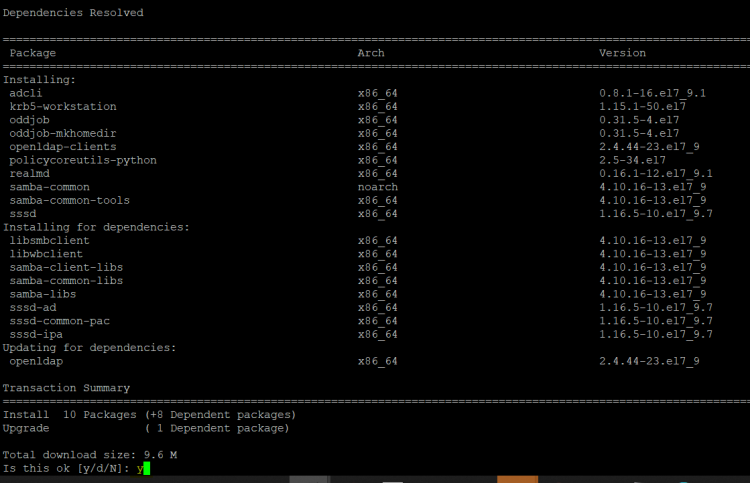Click the x86_64 arch in the adcli row
The image size is (750, 483).
point(377,93)
